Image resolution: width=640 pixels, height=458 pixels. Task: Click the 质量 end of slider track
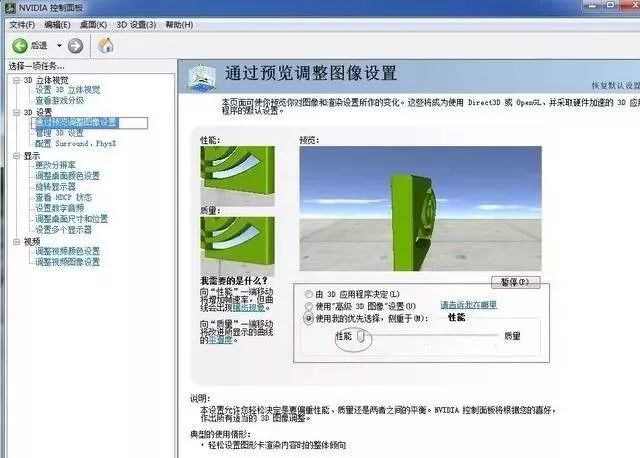496,335
